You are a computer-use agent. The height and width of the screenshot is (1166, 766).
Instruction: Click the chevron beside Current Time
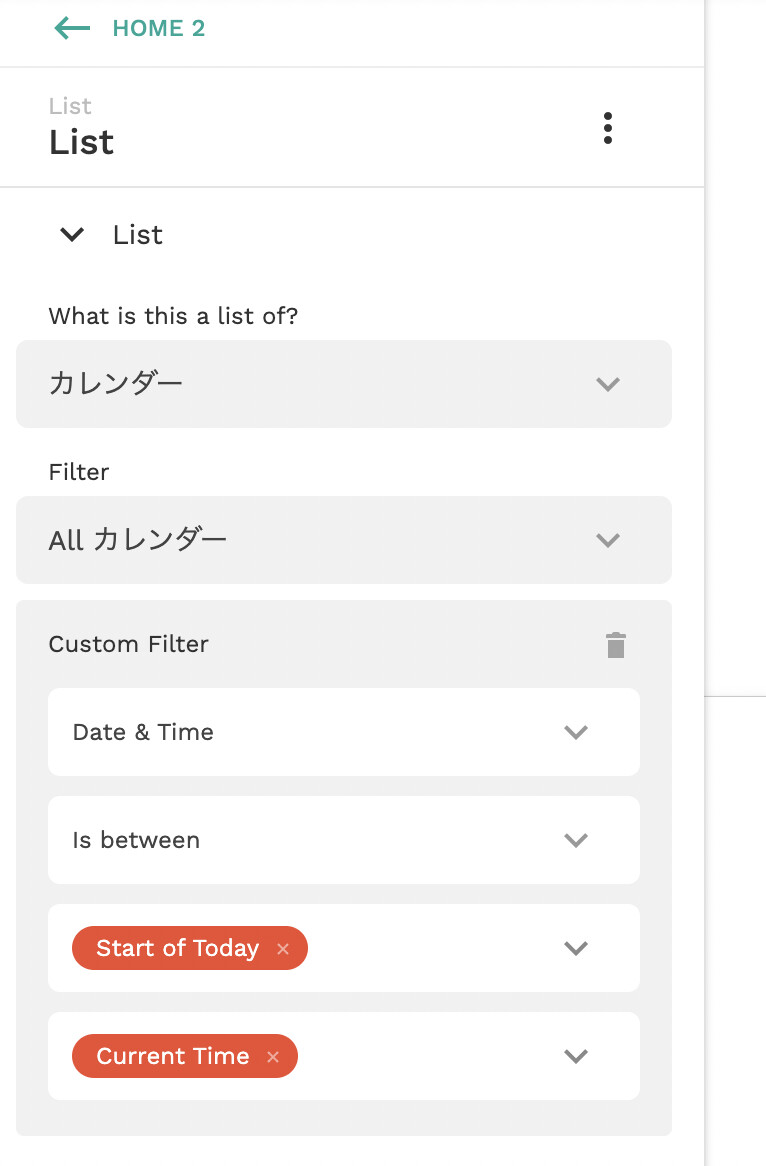pyautogui.click(x=576, y=1056)
